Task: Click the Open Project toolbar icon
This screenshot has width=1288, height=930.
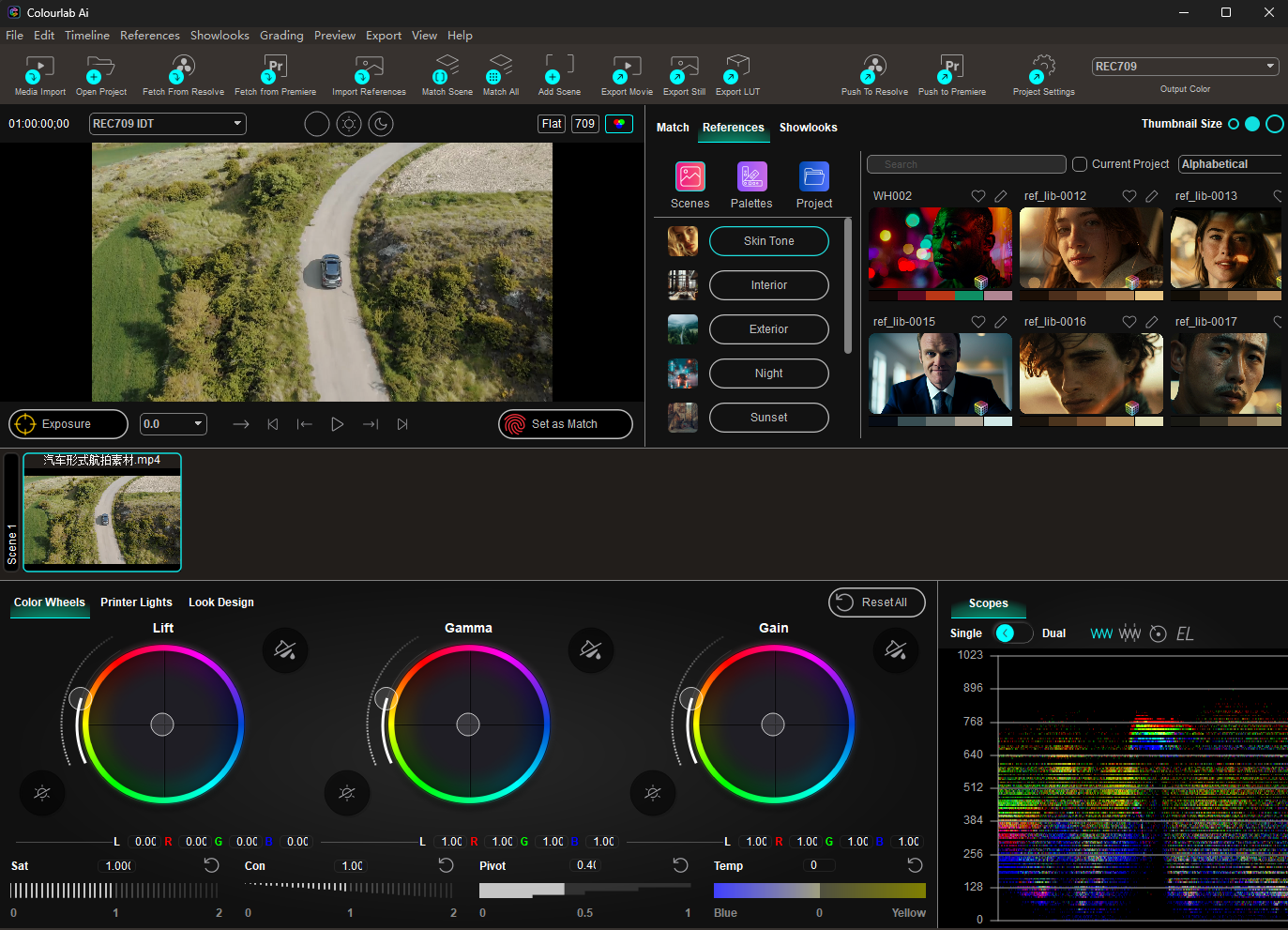Action: point(100,70)
